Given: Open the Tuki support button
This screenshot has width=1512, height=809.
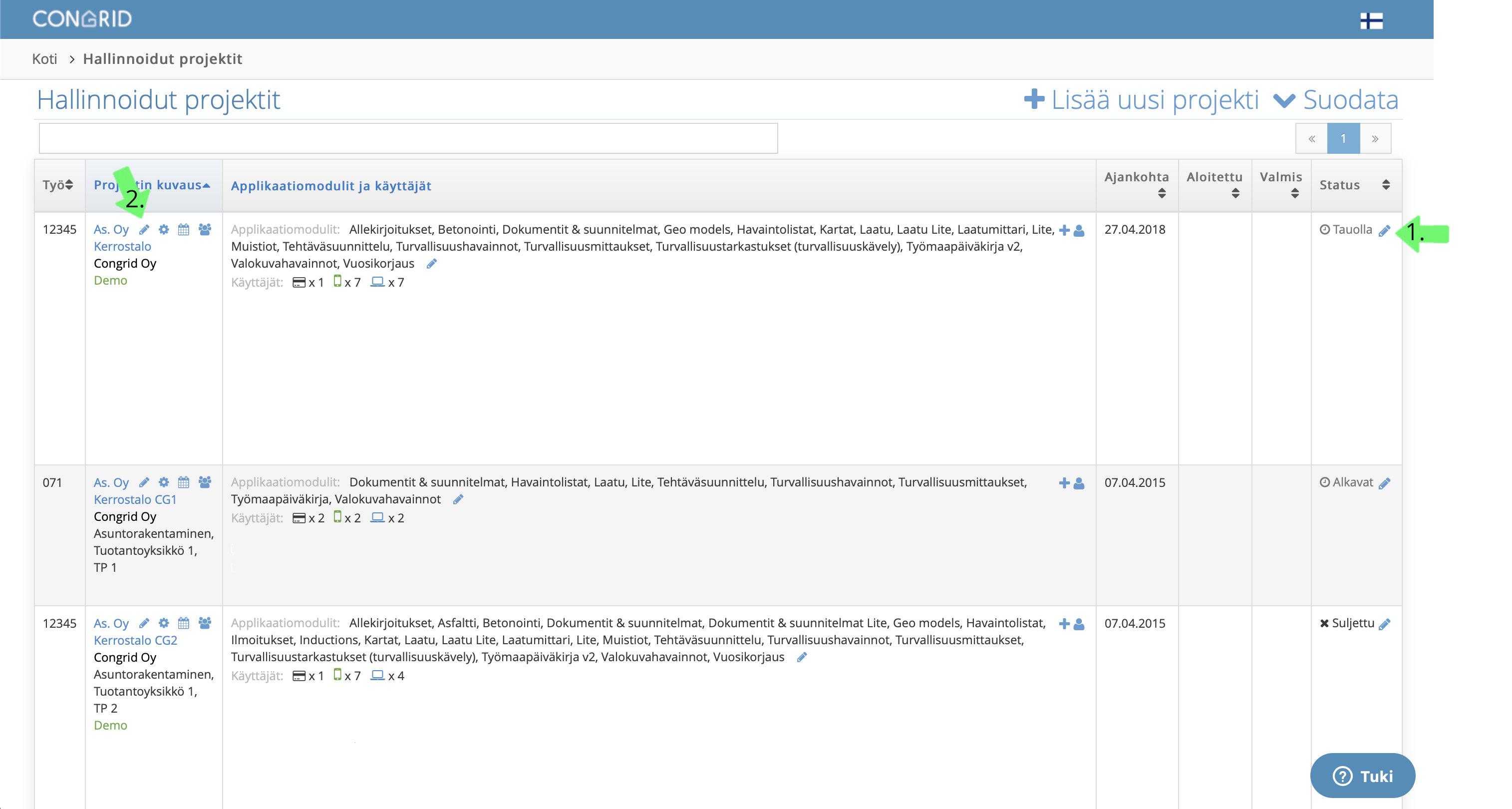Looking at the screenshot, I should (1362, 776).
